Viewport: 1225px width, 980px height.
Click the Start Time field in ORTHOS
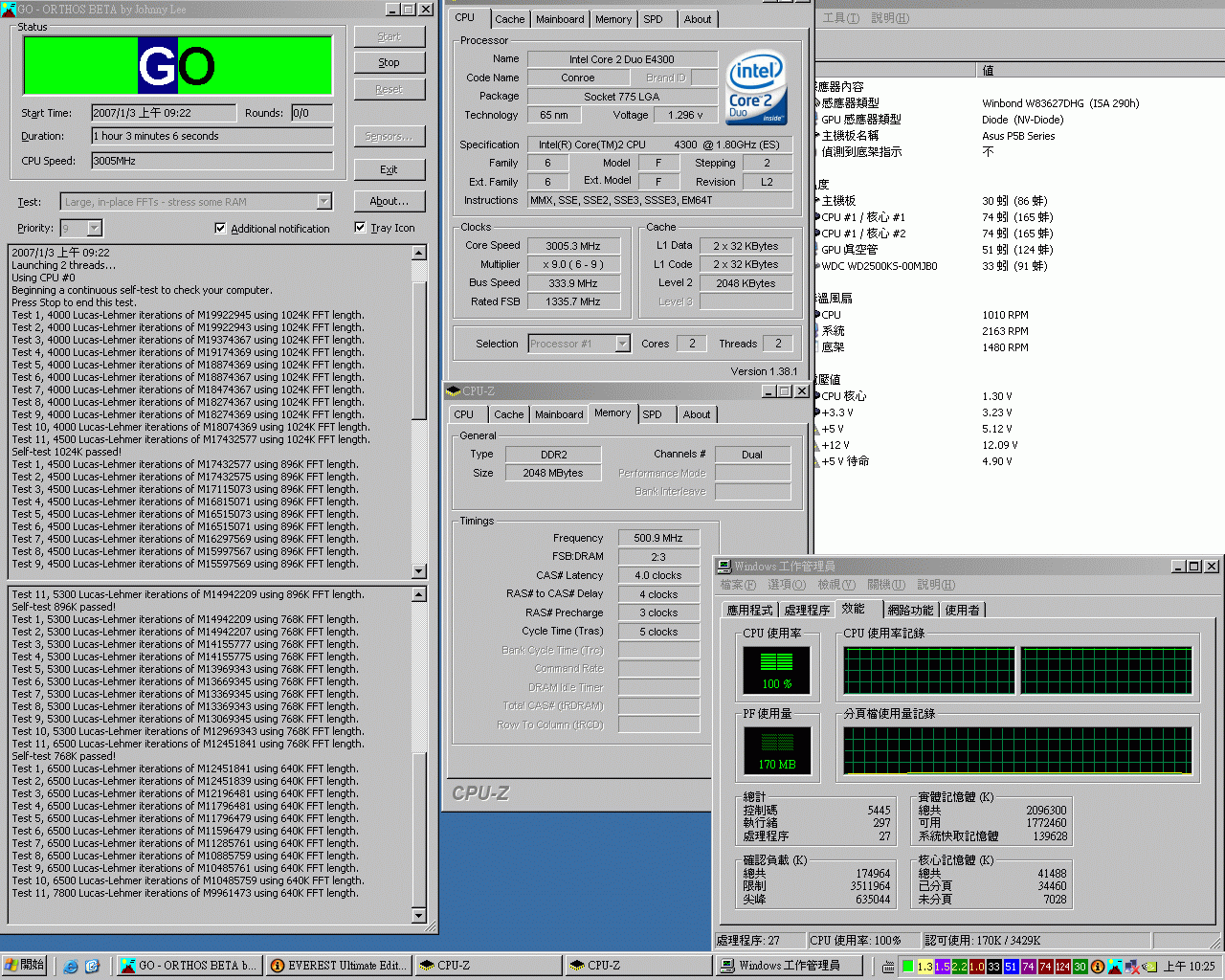(x=164, y=113)
